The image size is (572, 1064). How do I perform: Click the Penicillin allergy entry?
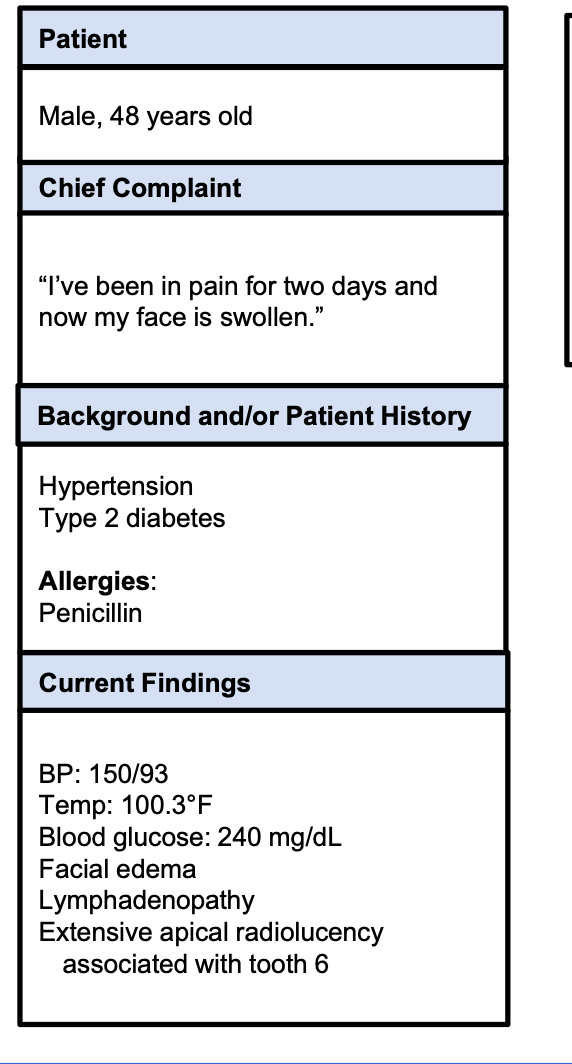pos(90,613)
